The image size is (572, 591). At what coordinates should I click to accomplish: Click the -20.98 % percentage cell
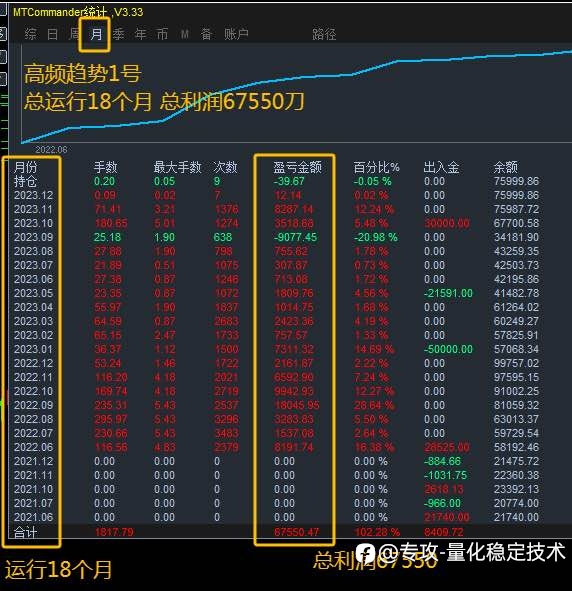[x=376, y=237]
